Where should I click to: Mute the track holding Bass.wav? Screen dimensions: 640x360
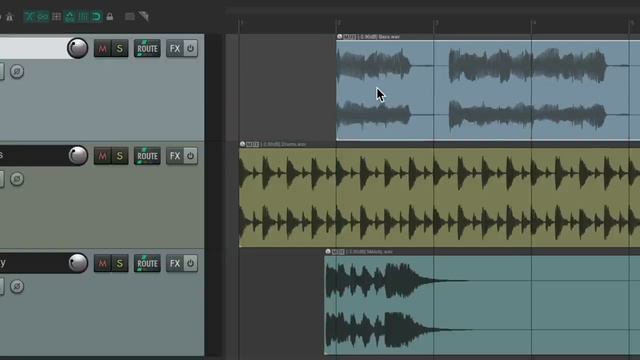point(102,49)
